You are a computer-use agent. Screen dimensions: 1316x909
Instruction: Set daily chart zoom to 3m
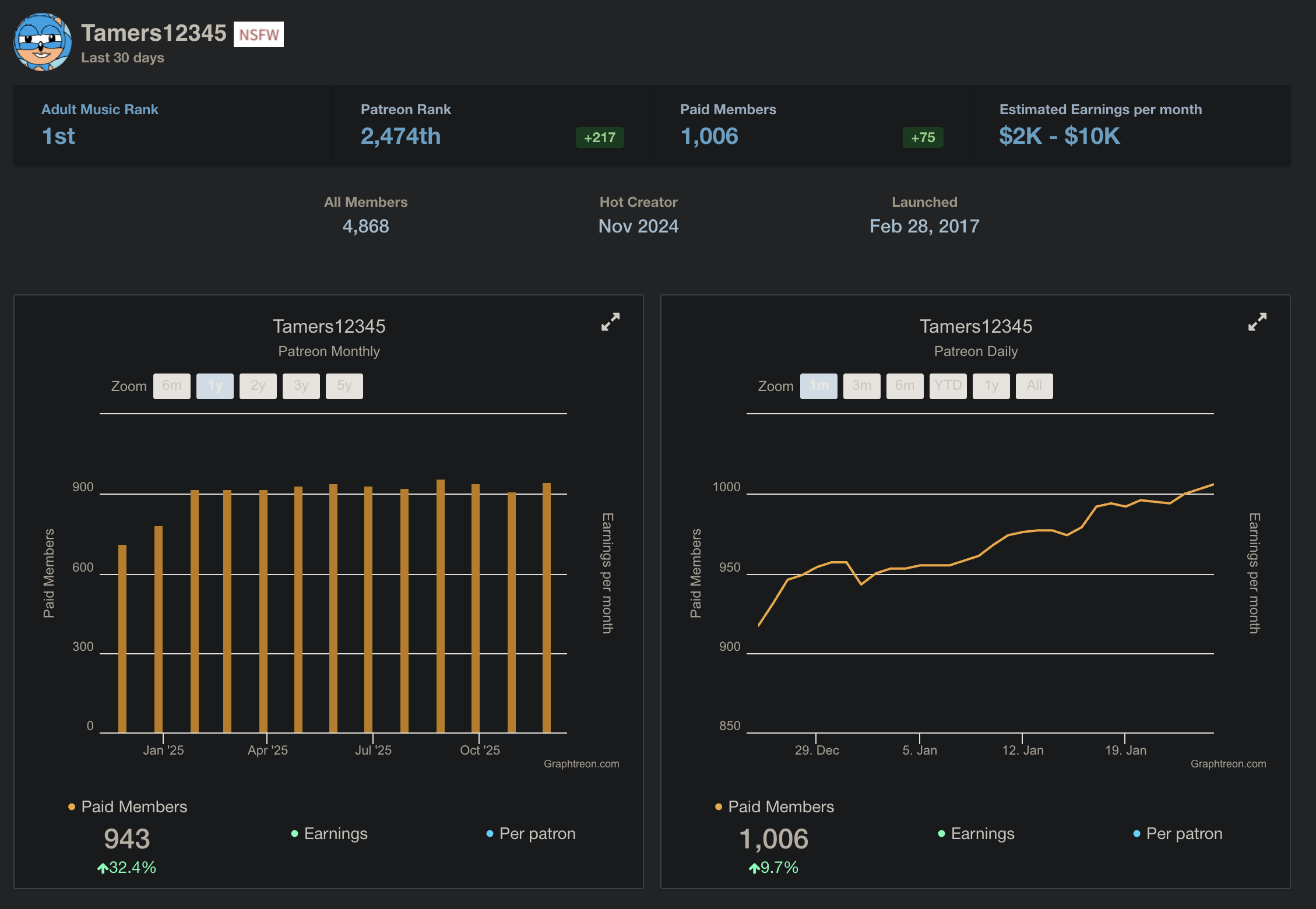862,386
